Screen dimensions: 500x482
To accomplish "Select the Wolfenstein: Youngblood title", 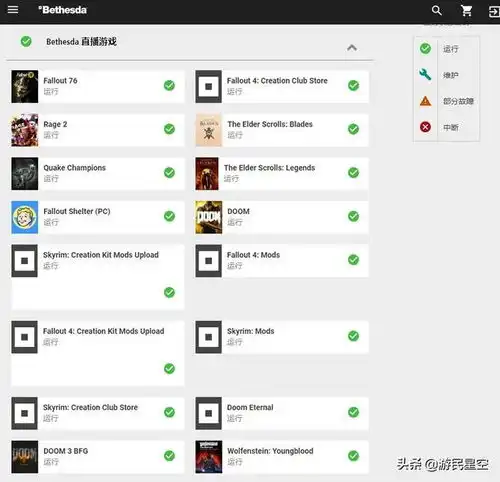I will [x=270, y=451].
